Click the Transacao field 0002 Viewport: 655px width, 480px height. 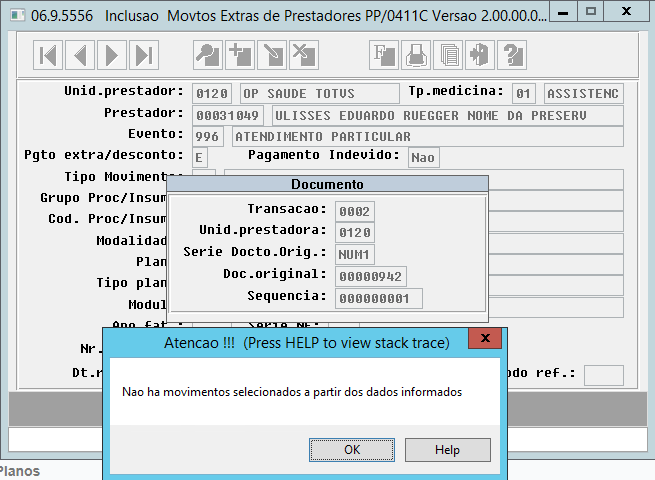(355, 211)
